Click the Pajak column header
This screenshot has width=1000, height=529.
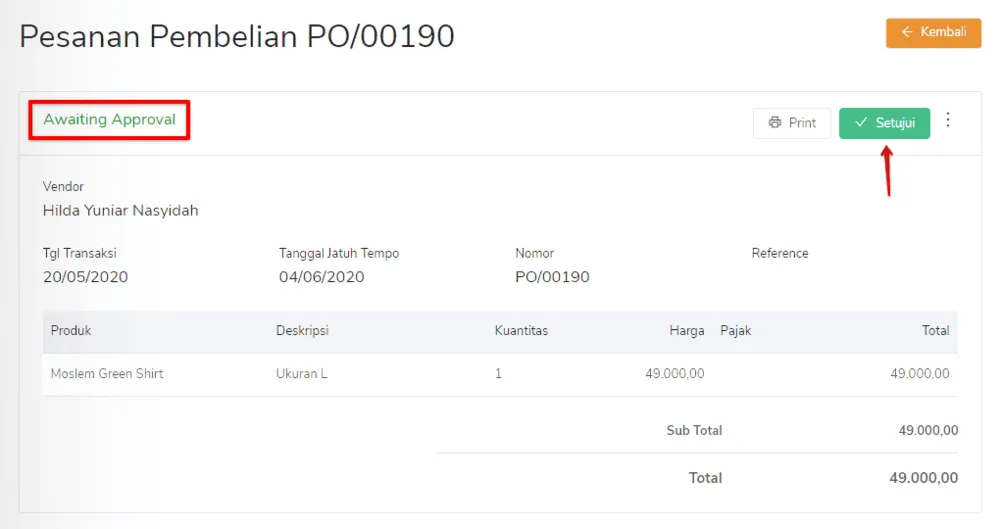(735, 330)
